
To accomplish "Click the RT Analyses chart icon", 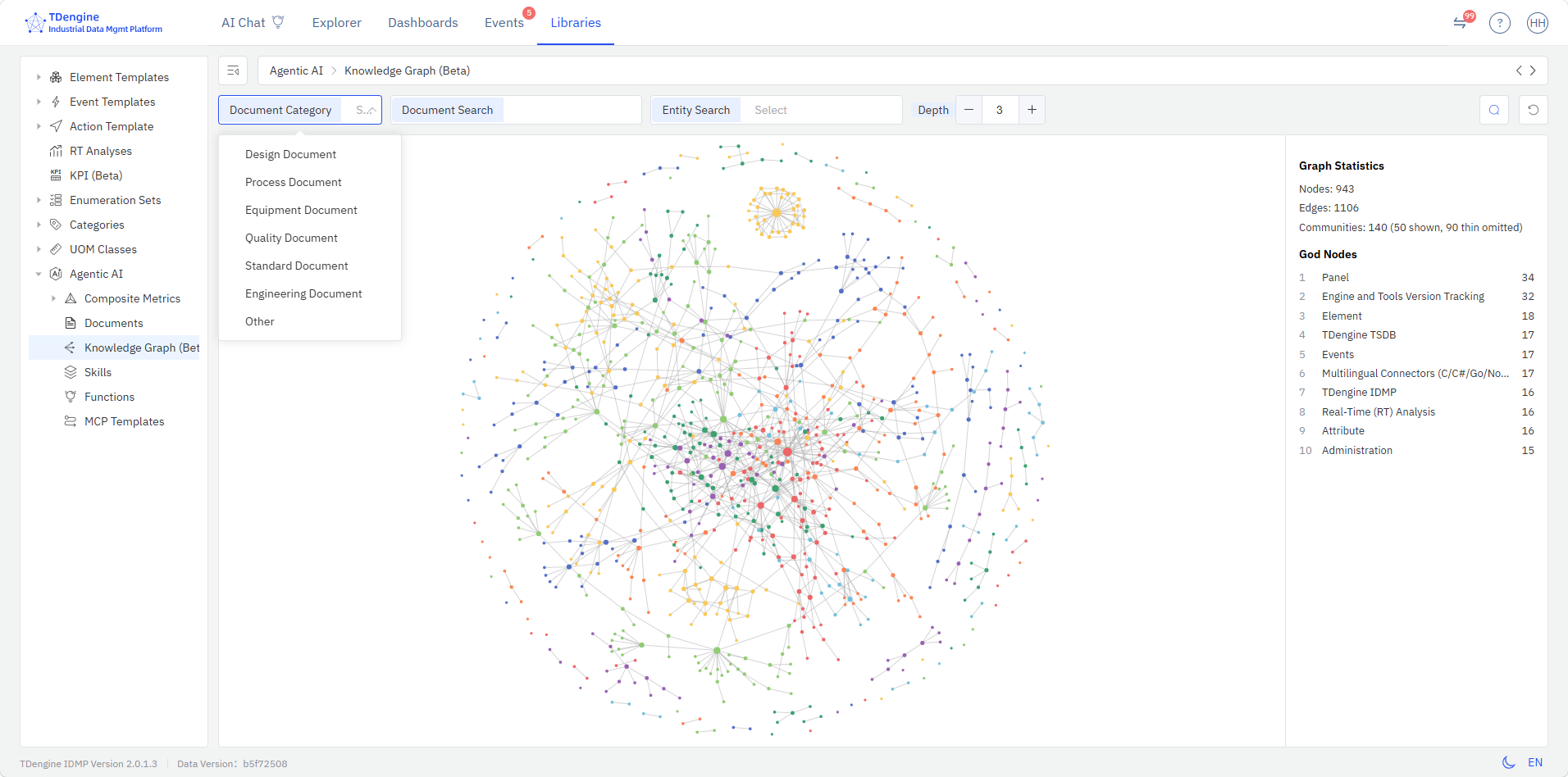I will (56, 151).
